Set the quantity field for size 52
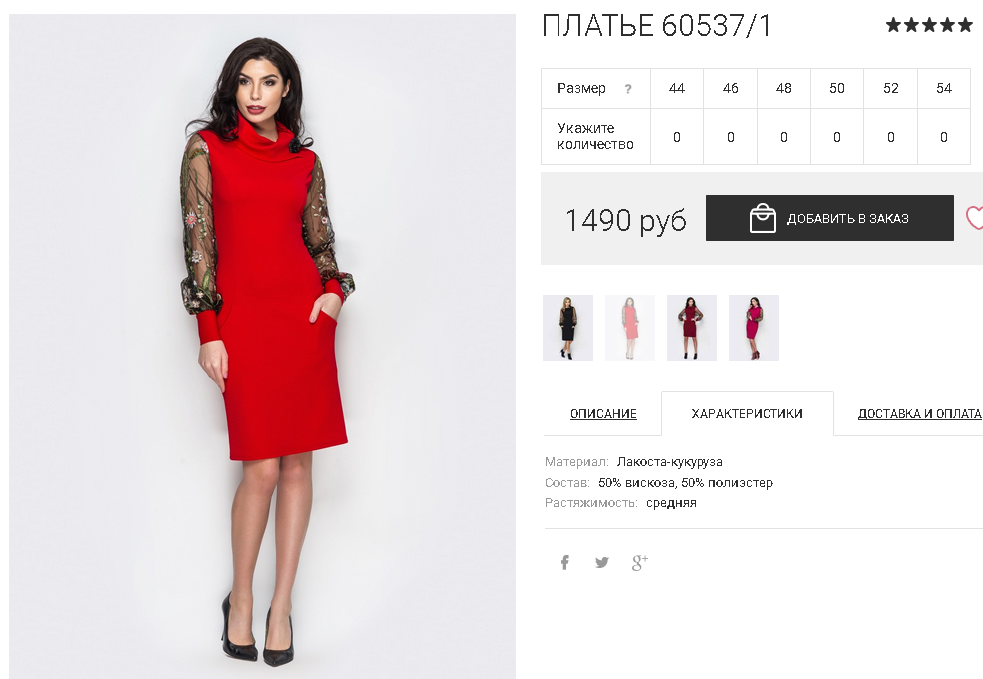 pos(890,137)
